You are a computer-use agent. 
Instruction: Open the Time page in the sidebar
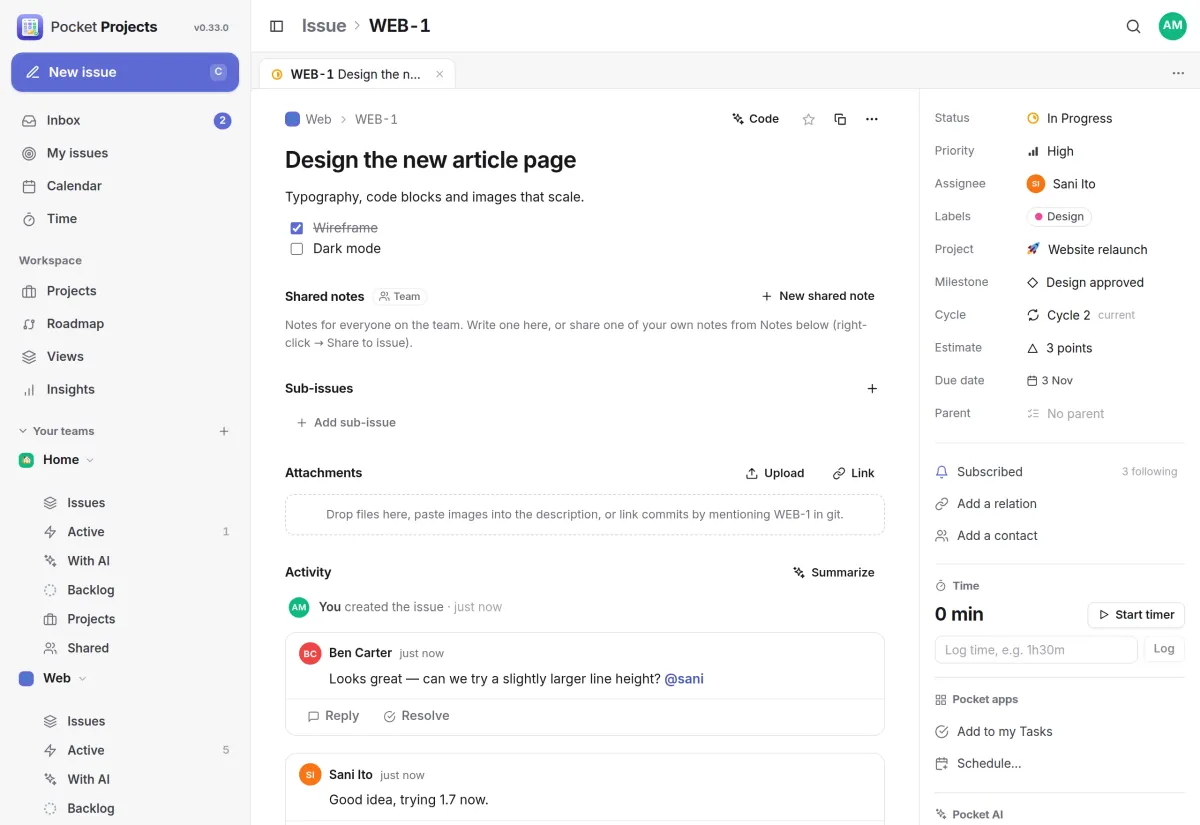(125, 219)
